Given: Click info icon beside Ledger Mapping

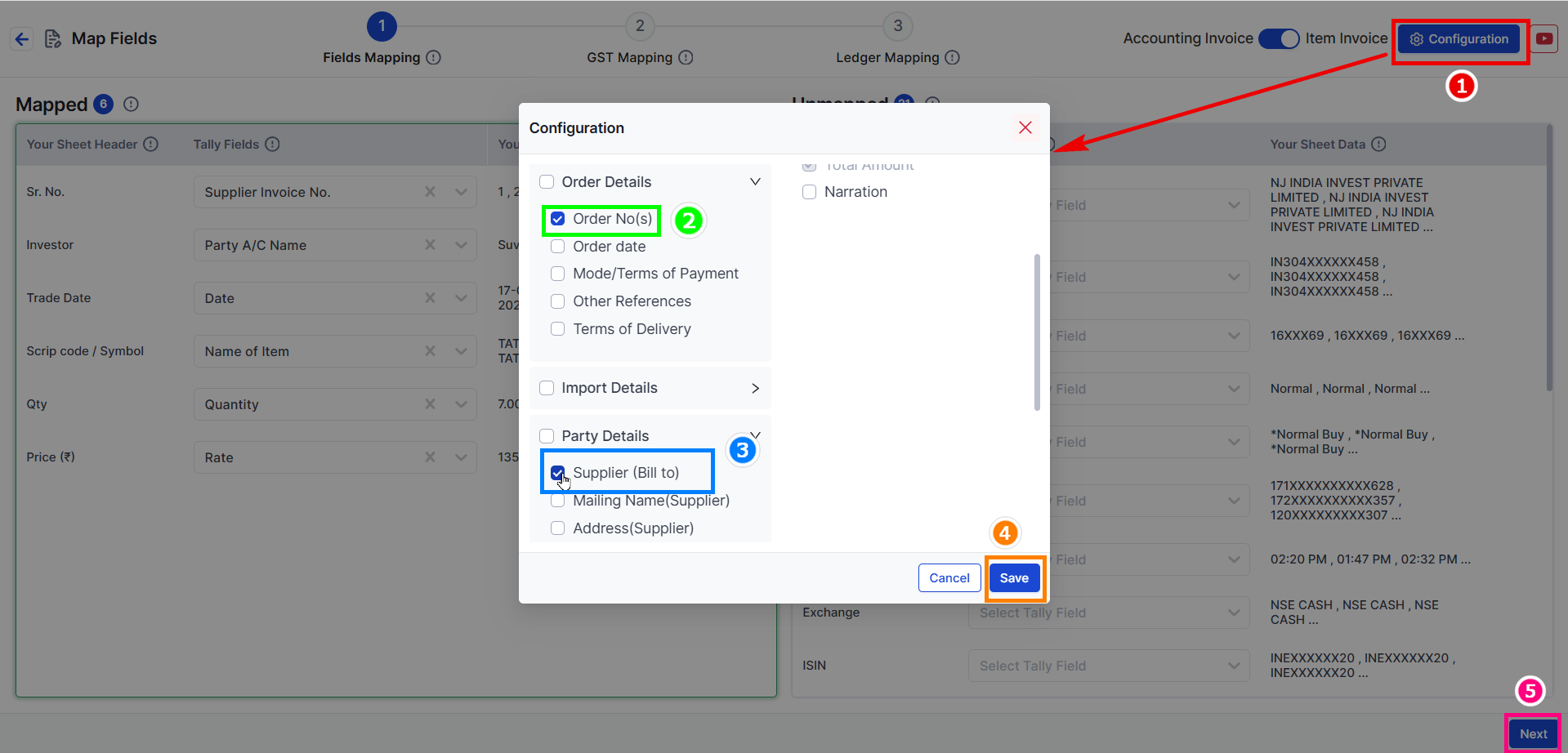Looking at the screenshot, I should (x=952, y=57).
